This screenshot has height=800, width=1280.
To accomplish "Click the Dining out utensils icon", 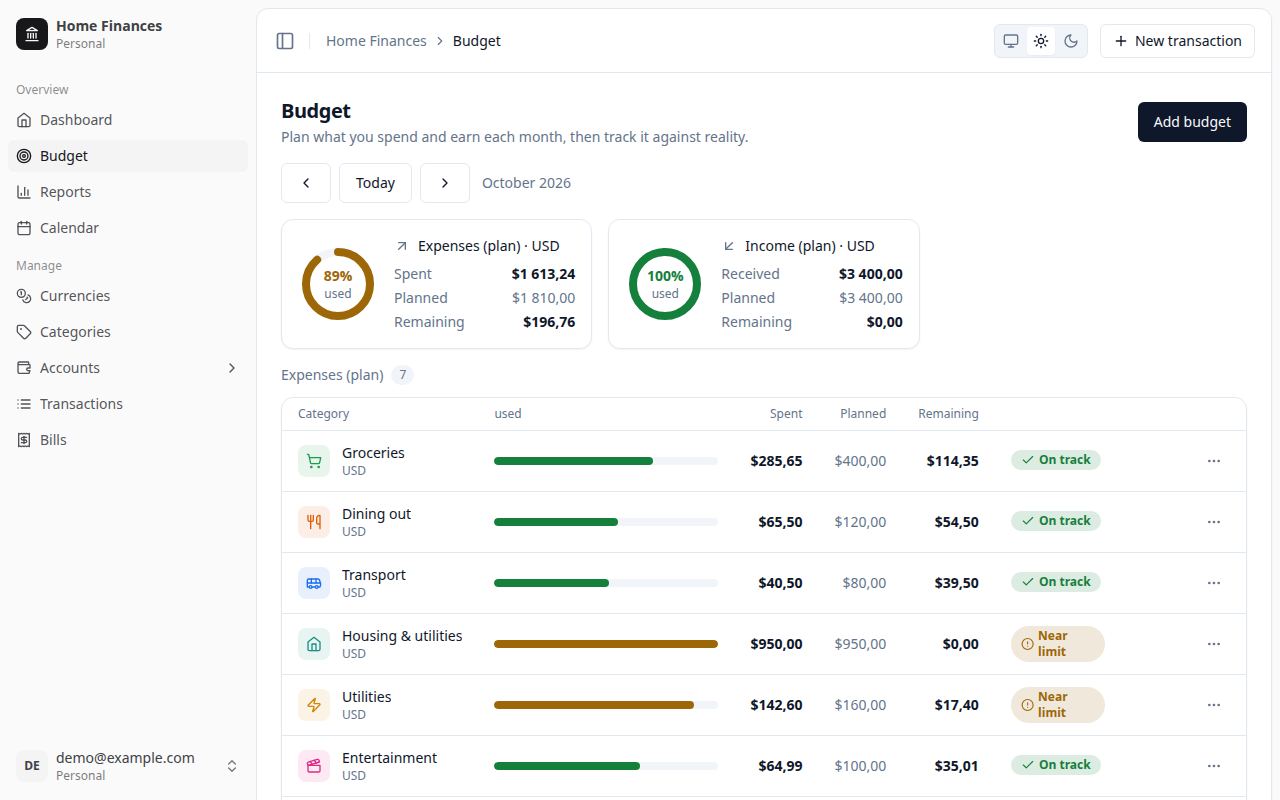I will click(314, 522).
